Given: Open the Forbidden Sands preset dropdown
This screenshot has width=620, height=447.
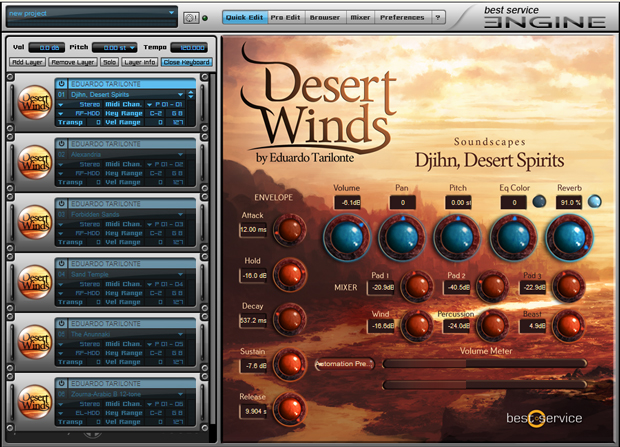Looking at the screenshot, I should point(180,214).
